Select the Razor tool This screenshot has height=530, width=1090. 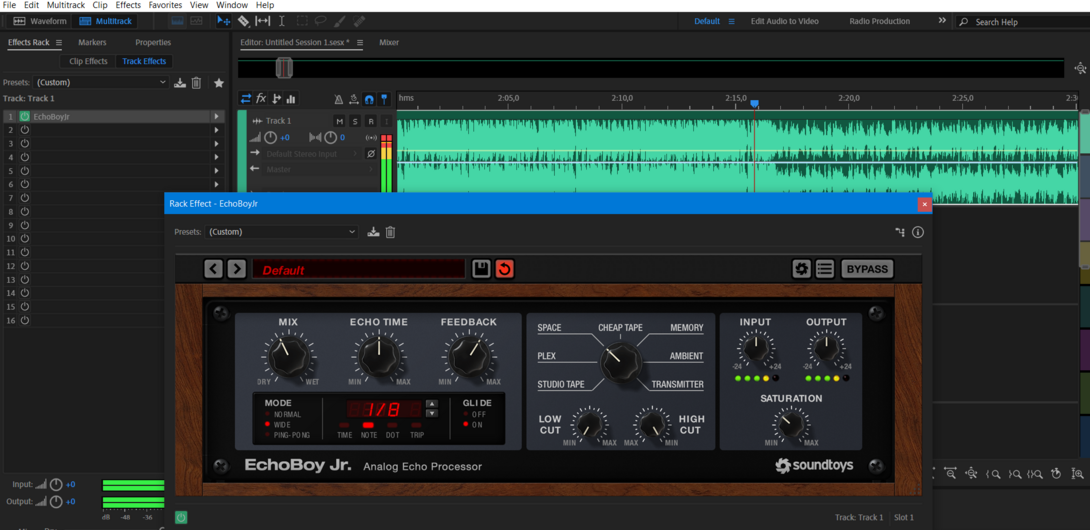(243, 21)
